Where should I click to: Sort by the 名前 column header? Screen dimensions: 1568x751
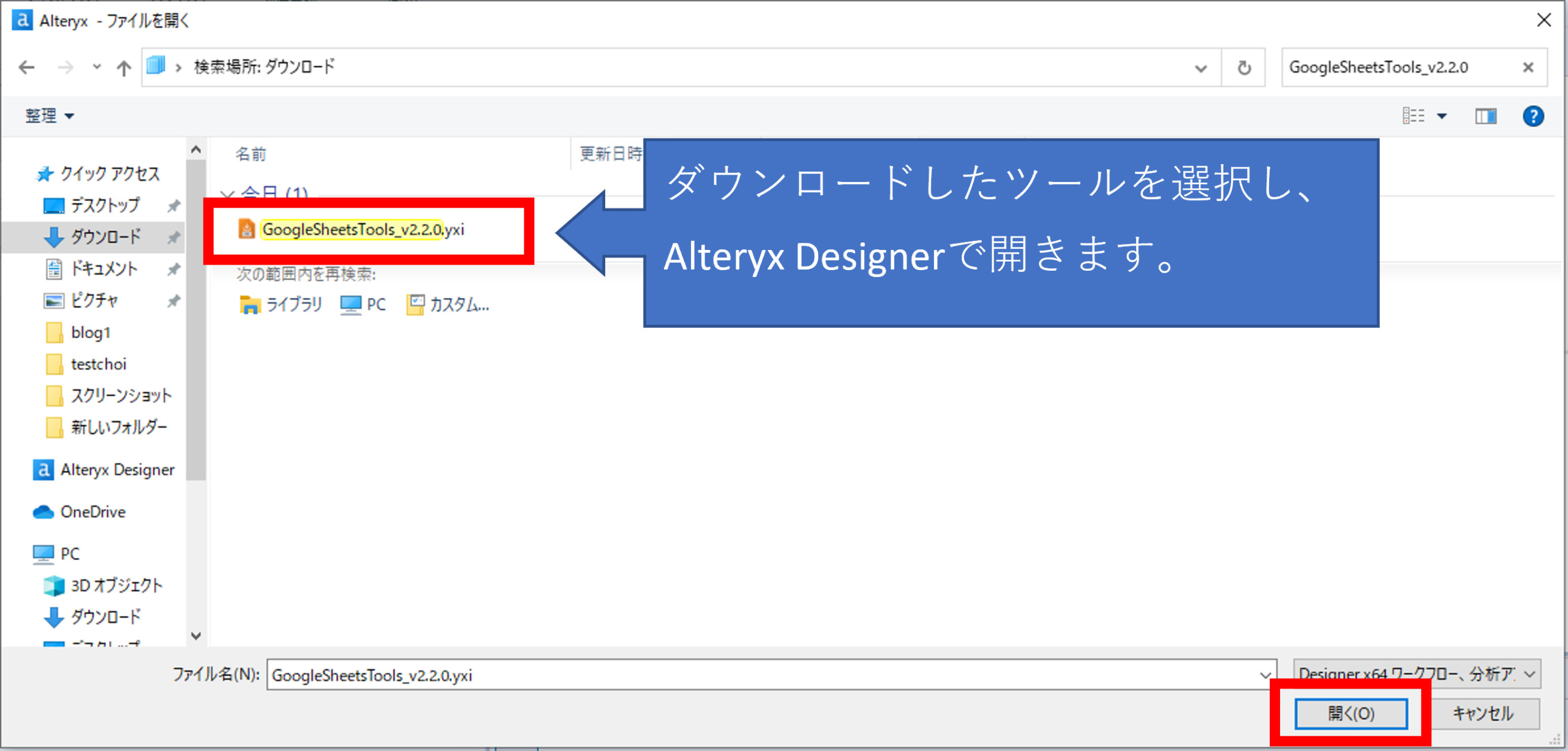251,154
